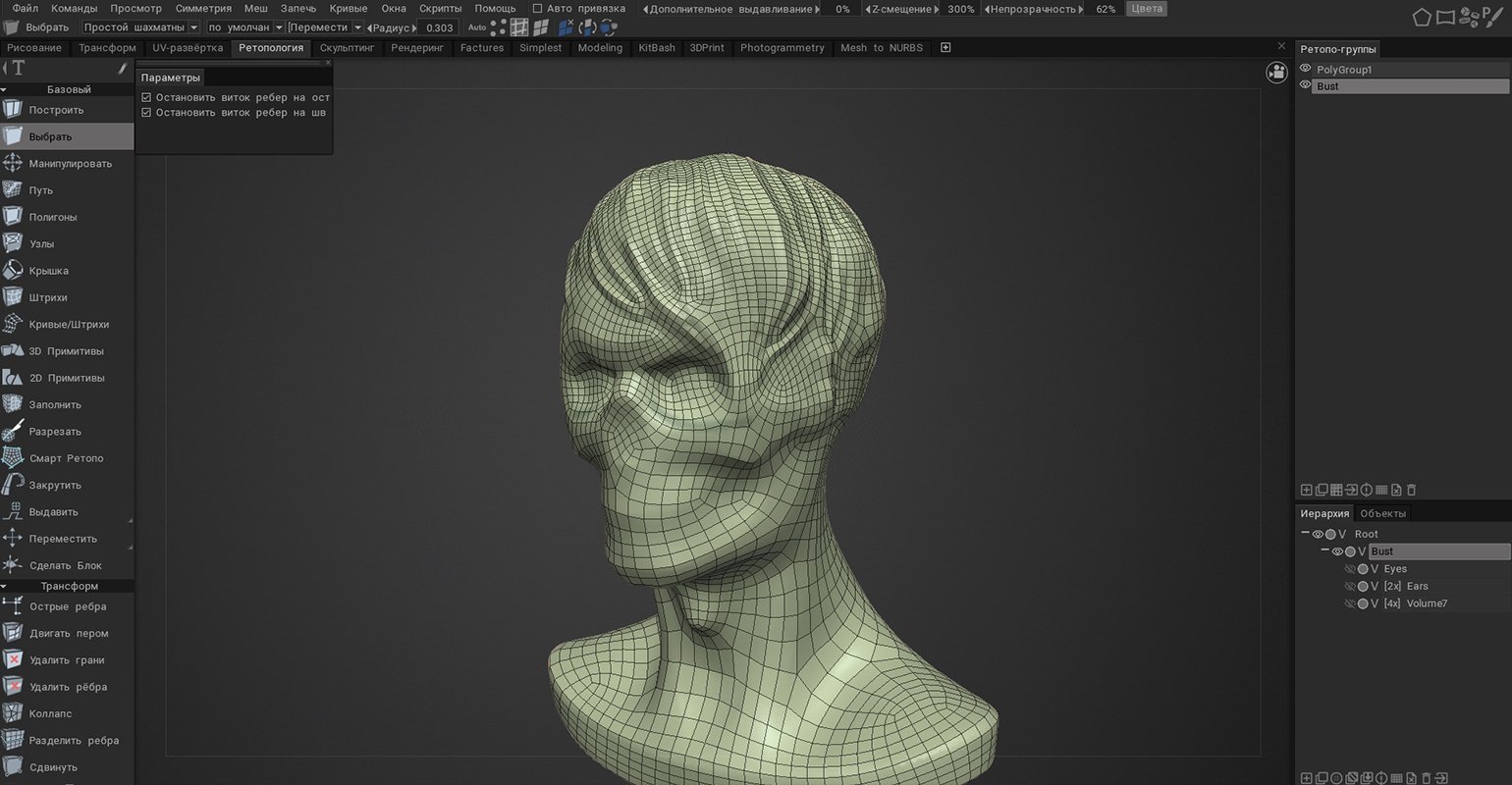Click the Радиус value field
The height and width of the screenshot is (785, 1512).
pos(440,27)
